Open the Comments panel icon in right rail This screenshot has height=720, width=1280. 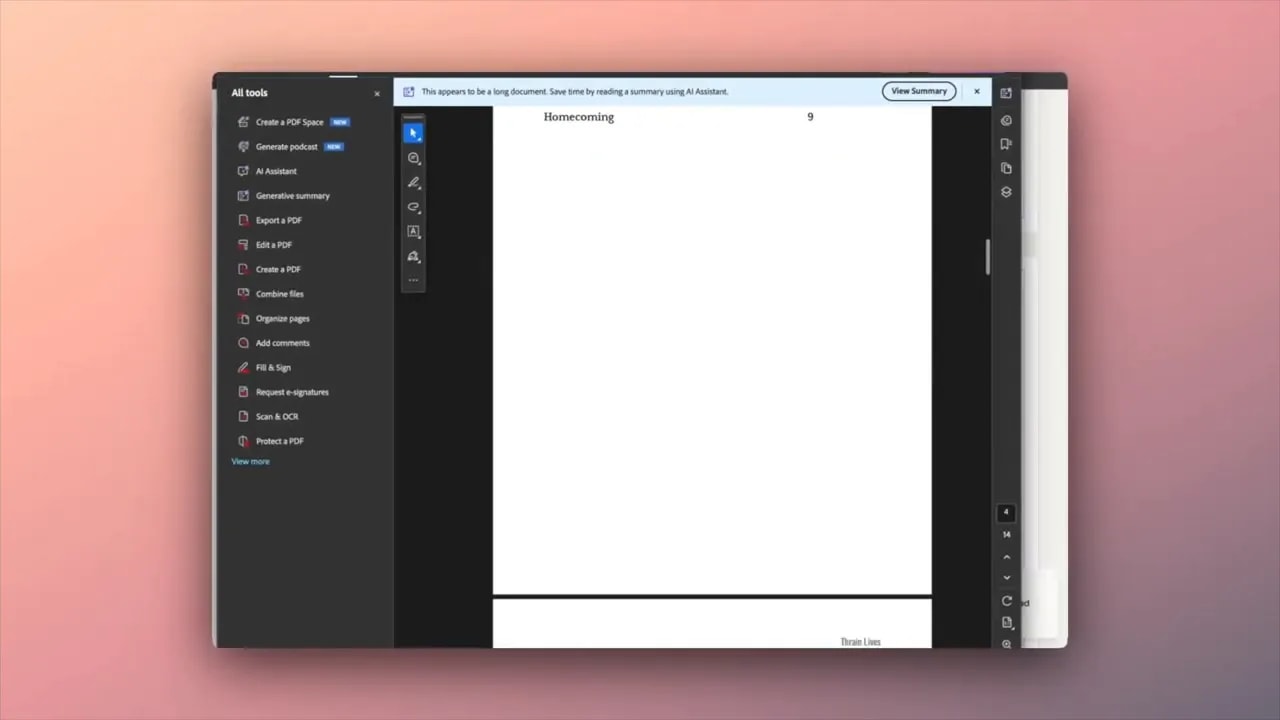click(x=1006, y=120)
